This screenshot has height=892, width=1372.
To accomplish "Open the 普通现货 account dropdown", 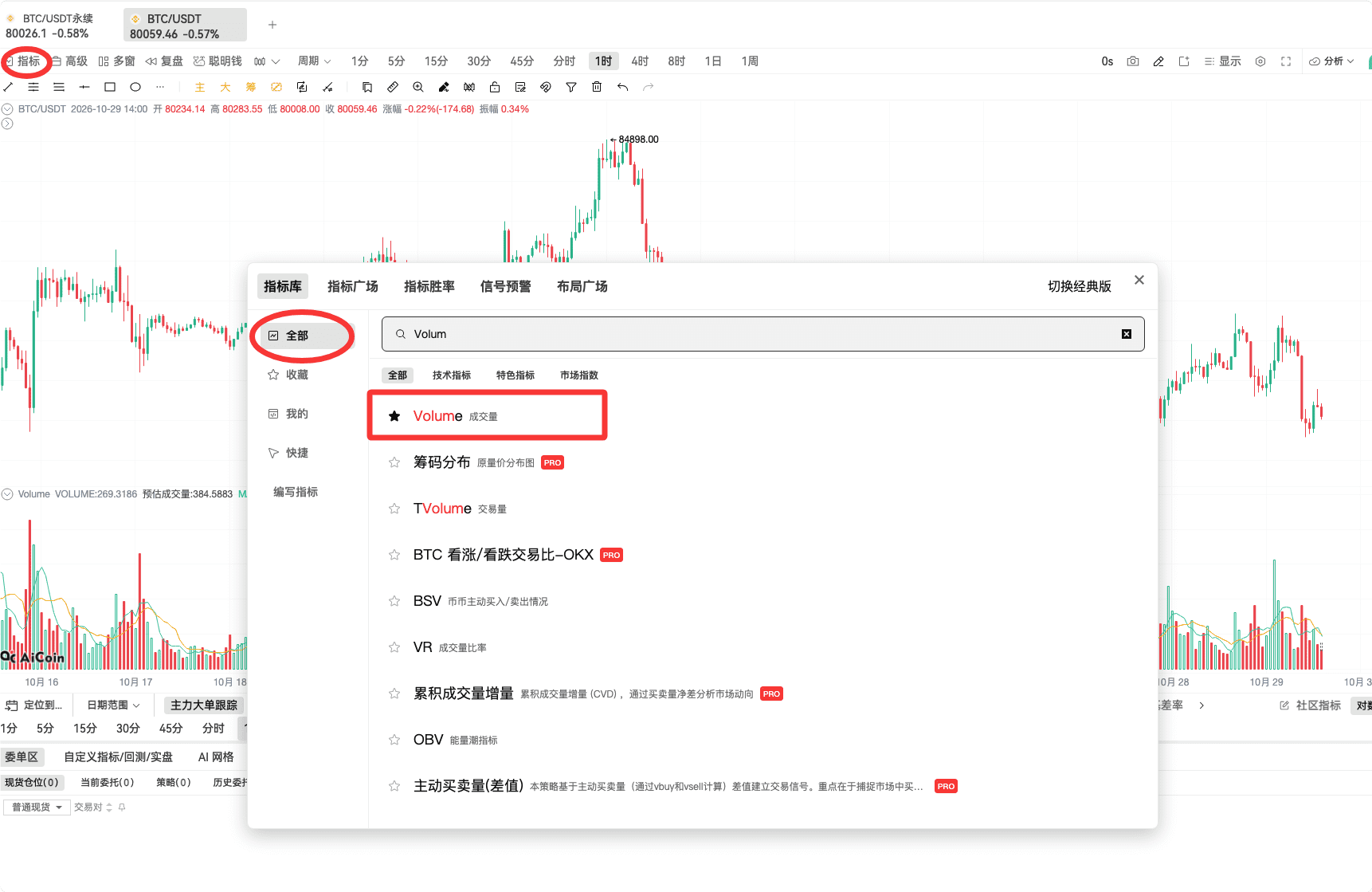I will pyautogui.click(x=37, y=807).
